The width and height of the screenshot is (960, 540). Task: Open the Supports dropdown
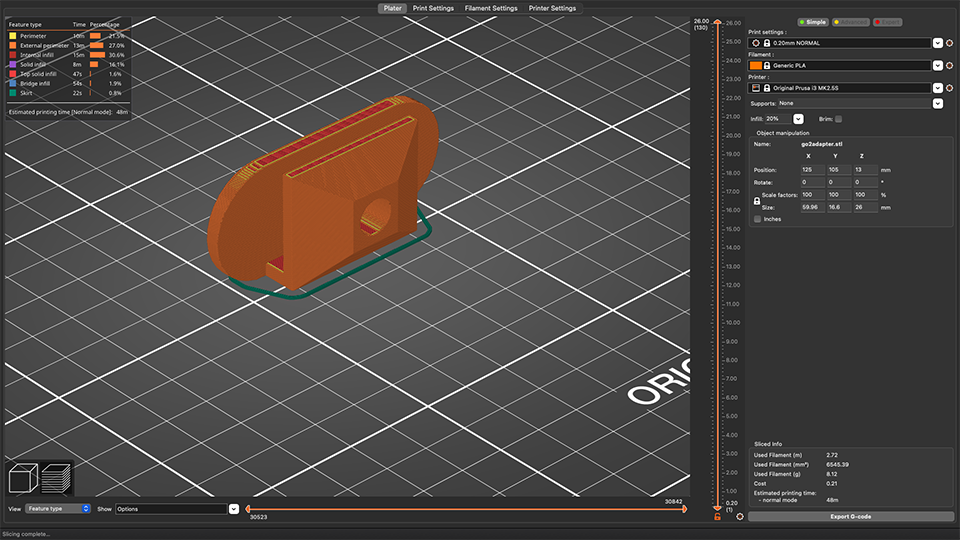click(937, 103)
